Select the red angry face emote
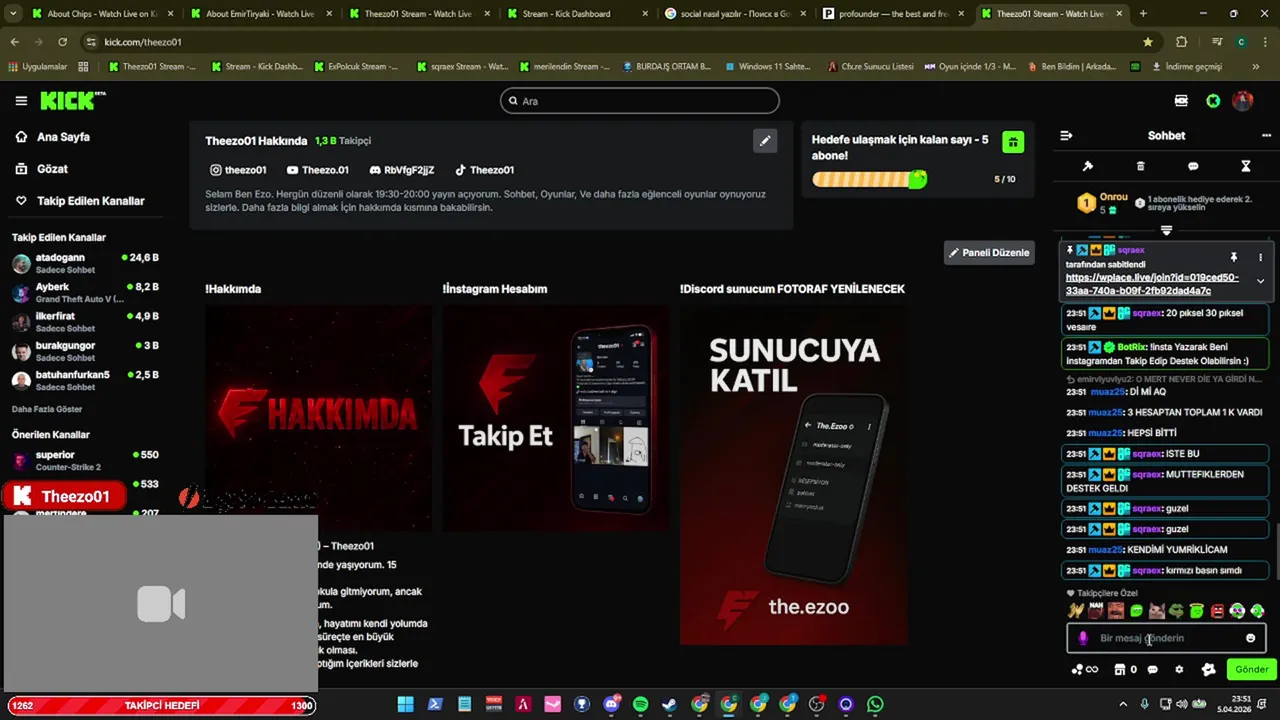This screenshot has width=1280, height=720. (x=1217, y=611)
